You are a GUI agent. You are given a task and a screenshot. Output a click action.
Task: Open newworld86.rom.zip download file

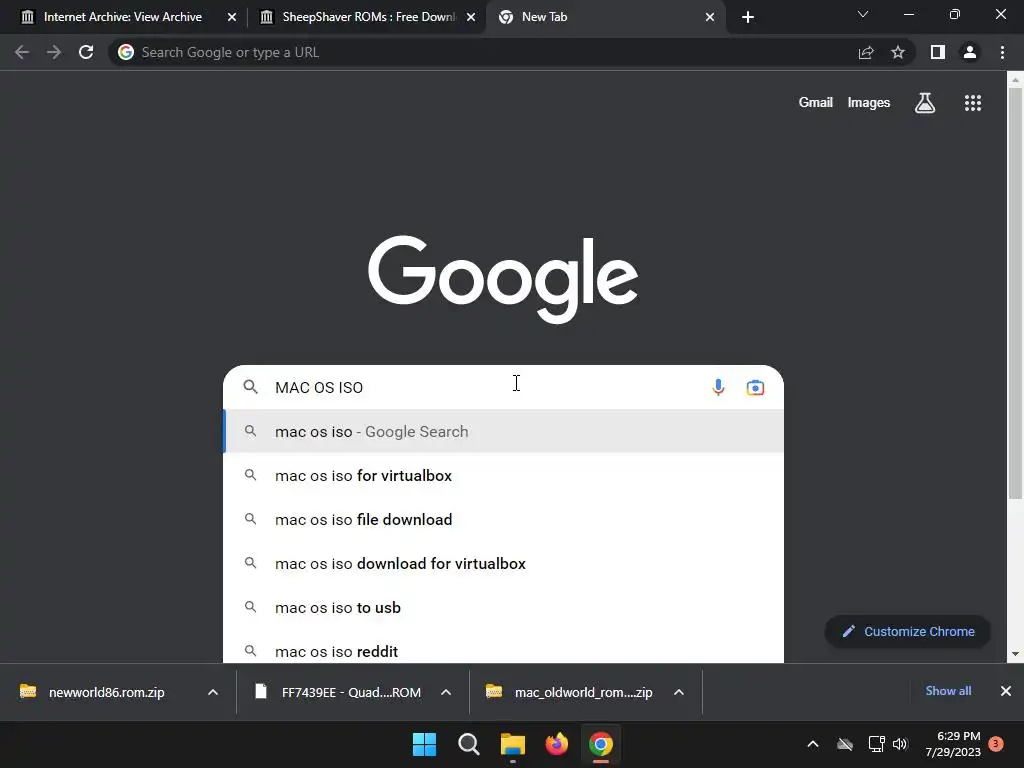coord(106,692)
